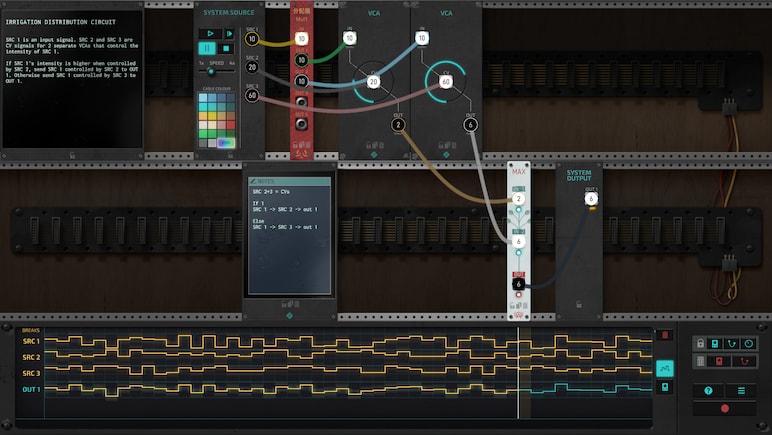Click the second VCA IN jack
This screenshot has width=772, height=435.
(422, 38)
